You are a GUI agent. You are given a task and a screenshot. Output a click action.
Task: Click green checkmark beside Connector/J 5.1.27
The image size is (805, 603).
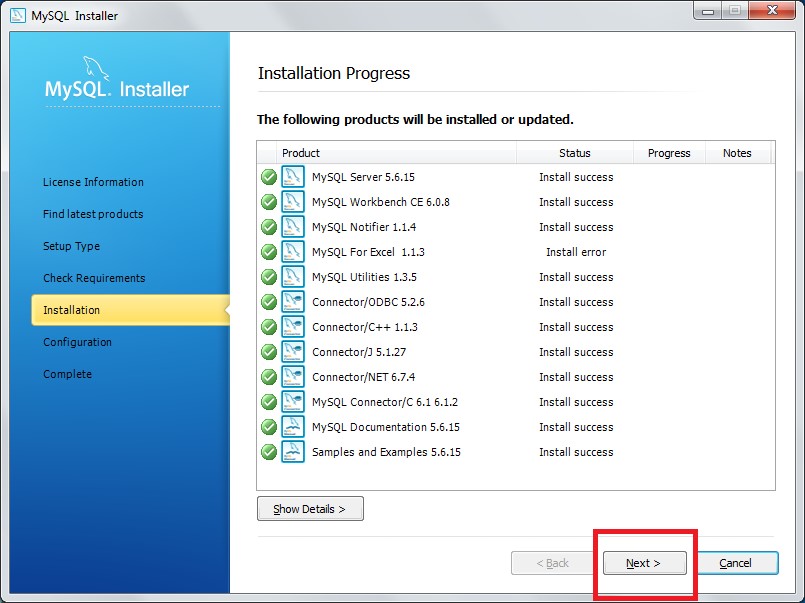point(269,352)
